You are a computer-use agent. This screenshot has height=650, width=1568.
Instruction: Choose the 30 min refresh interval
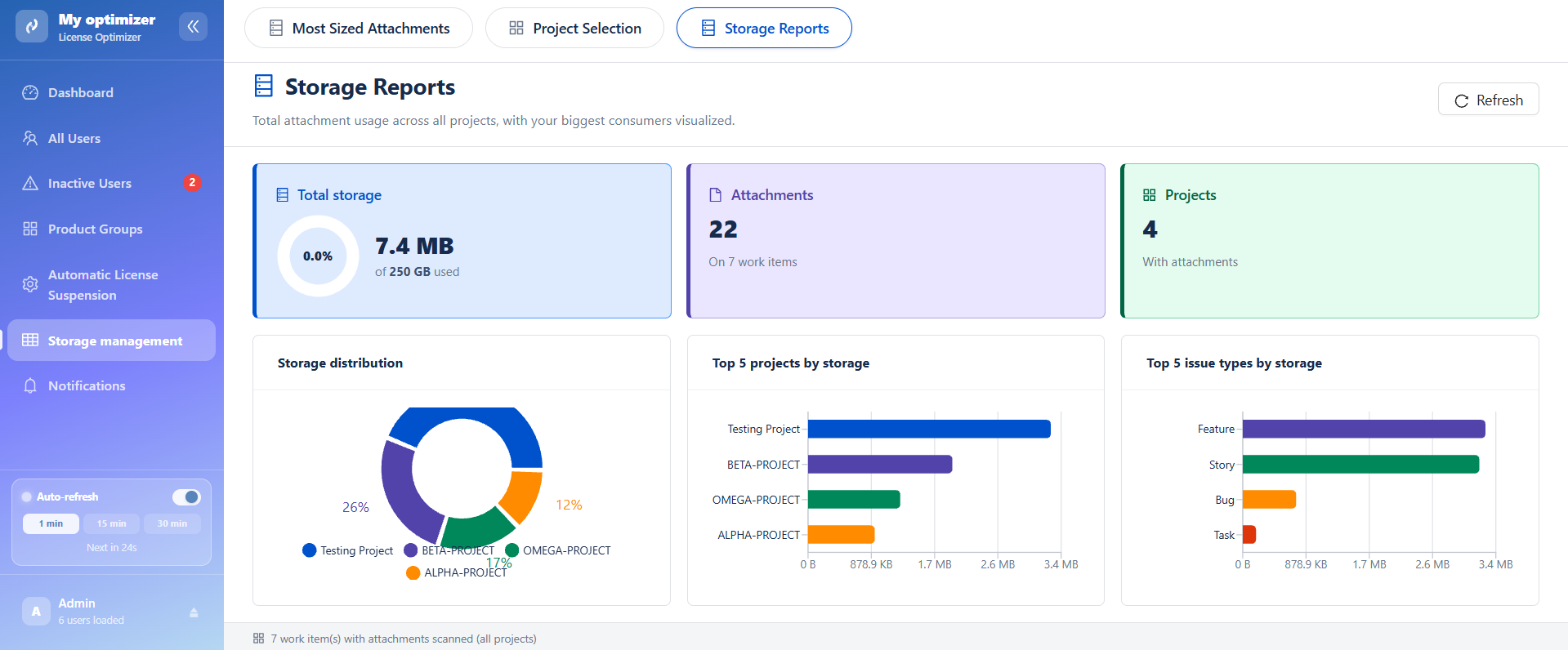(172, 523)
